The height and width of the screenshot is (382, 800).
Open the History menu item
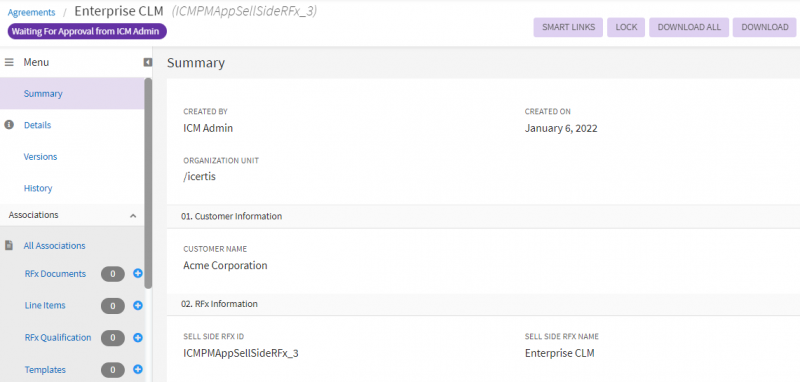coord(38,188)
